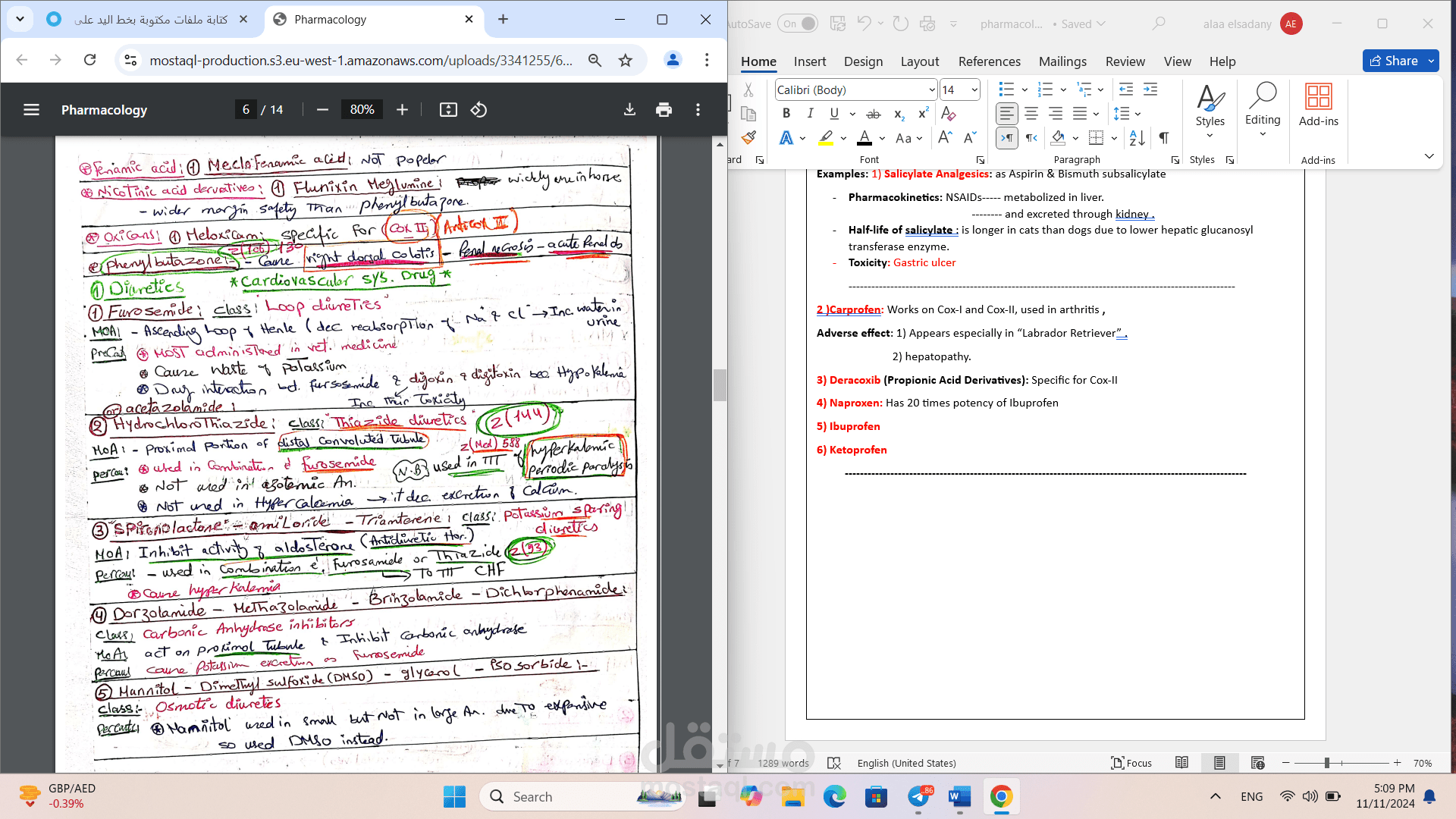Toggle bold formatting in Word

click(x=786, y=114)
